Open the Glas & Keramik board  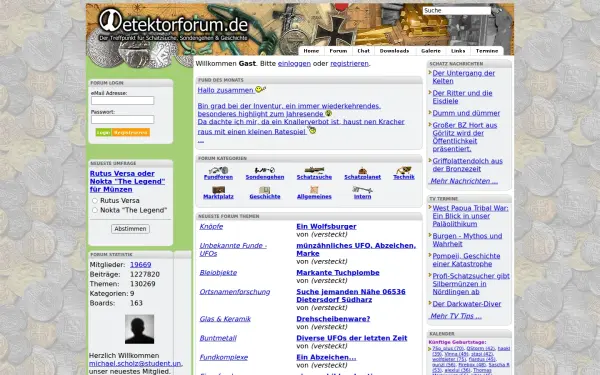pyautogui.click(x=225, y=319)
